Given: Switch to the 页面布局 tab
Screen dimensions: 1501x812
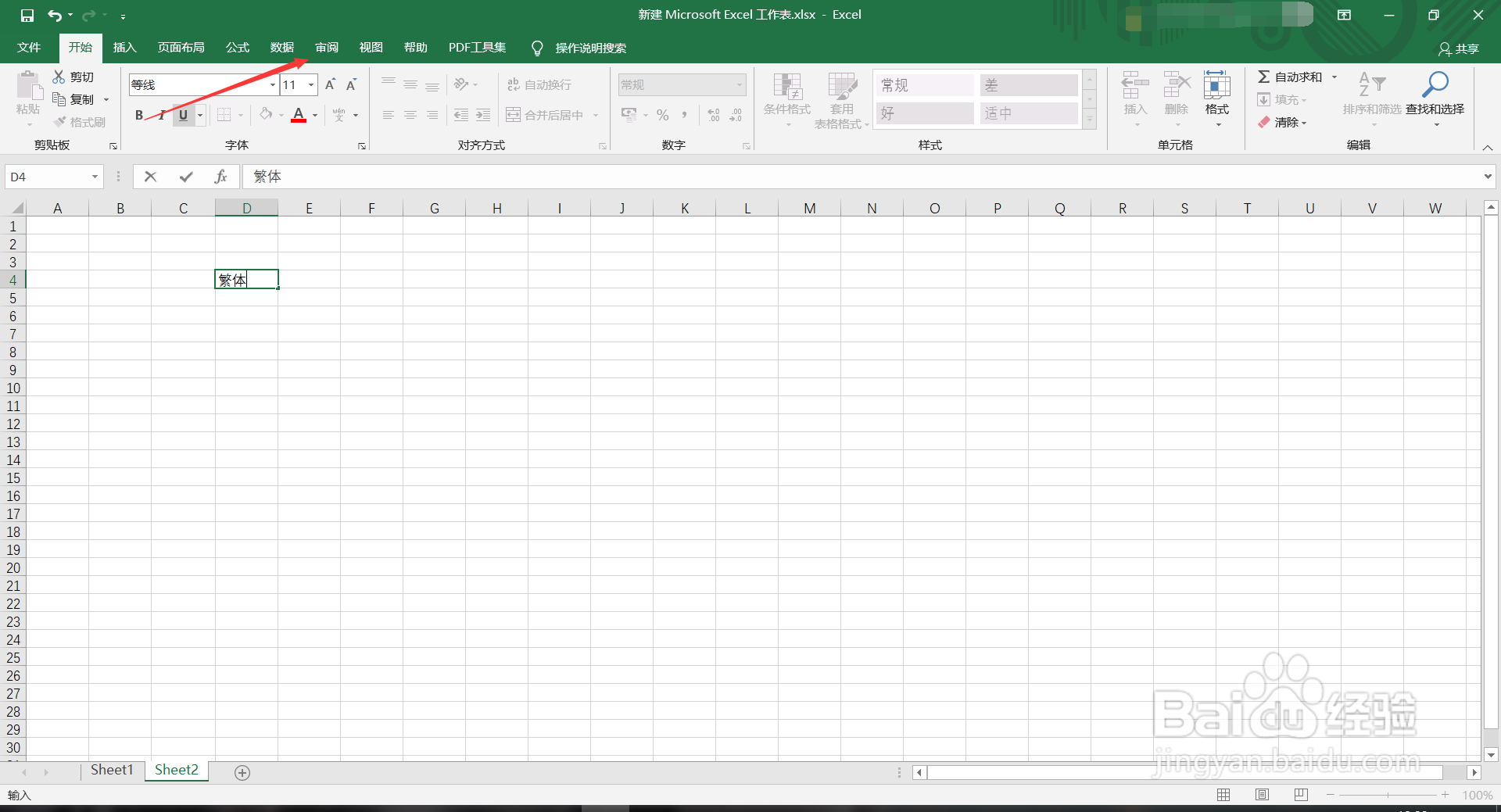Looking at the screenshot, I should point(181,48).
